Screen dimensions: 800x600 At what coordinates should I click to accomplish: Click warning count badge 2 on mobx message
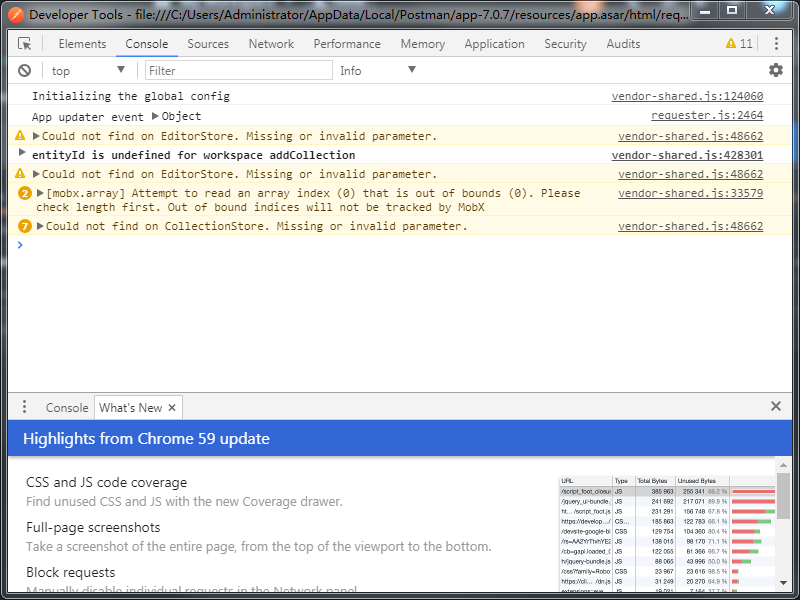click(x=24, y=193)
